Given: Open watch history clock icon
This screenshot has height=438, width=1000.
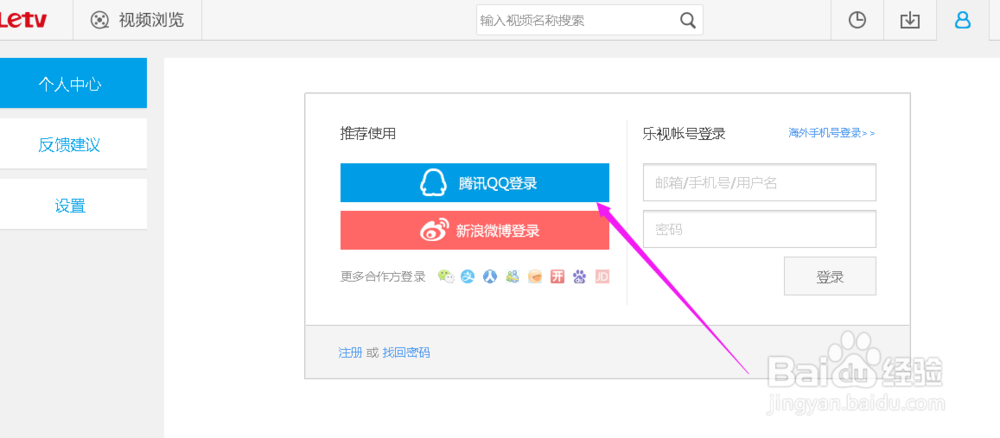Looking at the screenshot, I should click(857, 20).
